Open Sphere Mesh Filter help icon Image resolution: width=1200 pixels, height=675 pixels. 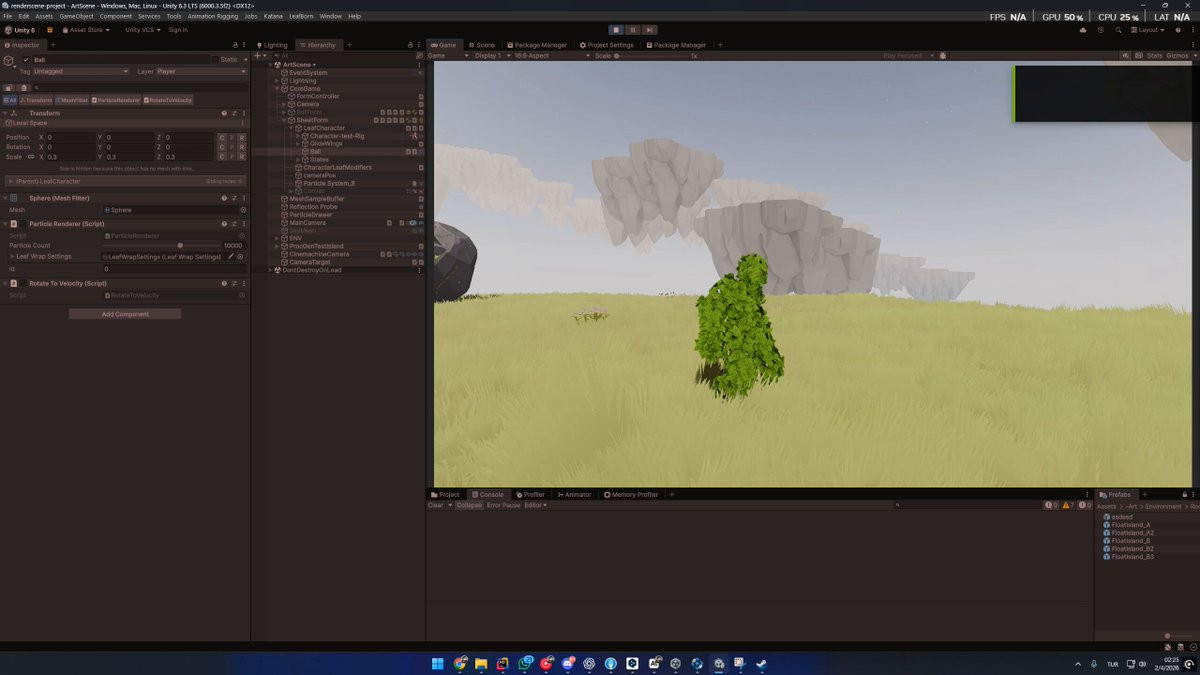point(224,198)
